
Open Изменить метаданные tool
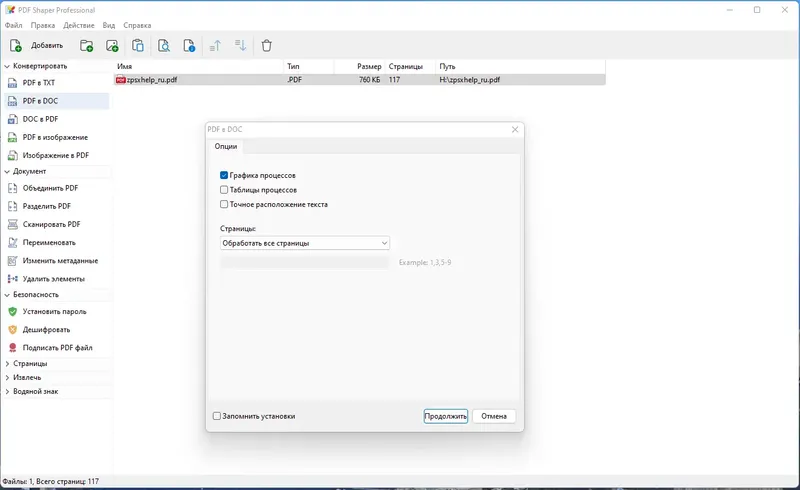click(x=56, y=261)
